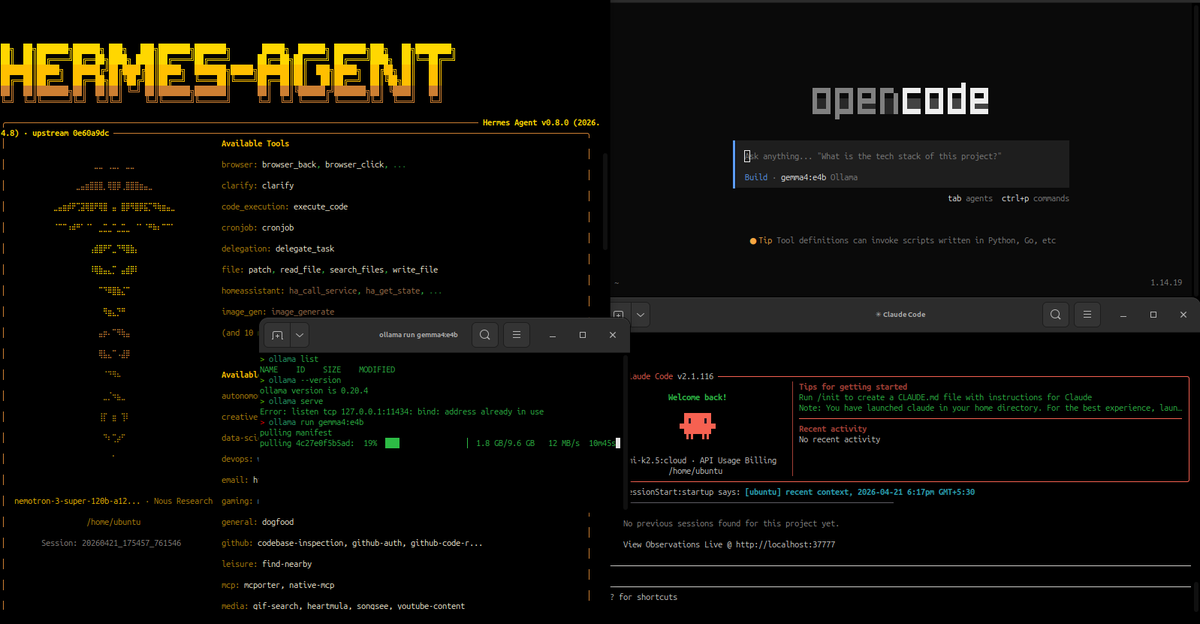Click the 'clarify: clarify' row in Hermes
Screen dimensions: 1200x624
pos(258,185)
